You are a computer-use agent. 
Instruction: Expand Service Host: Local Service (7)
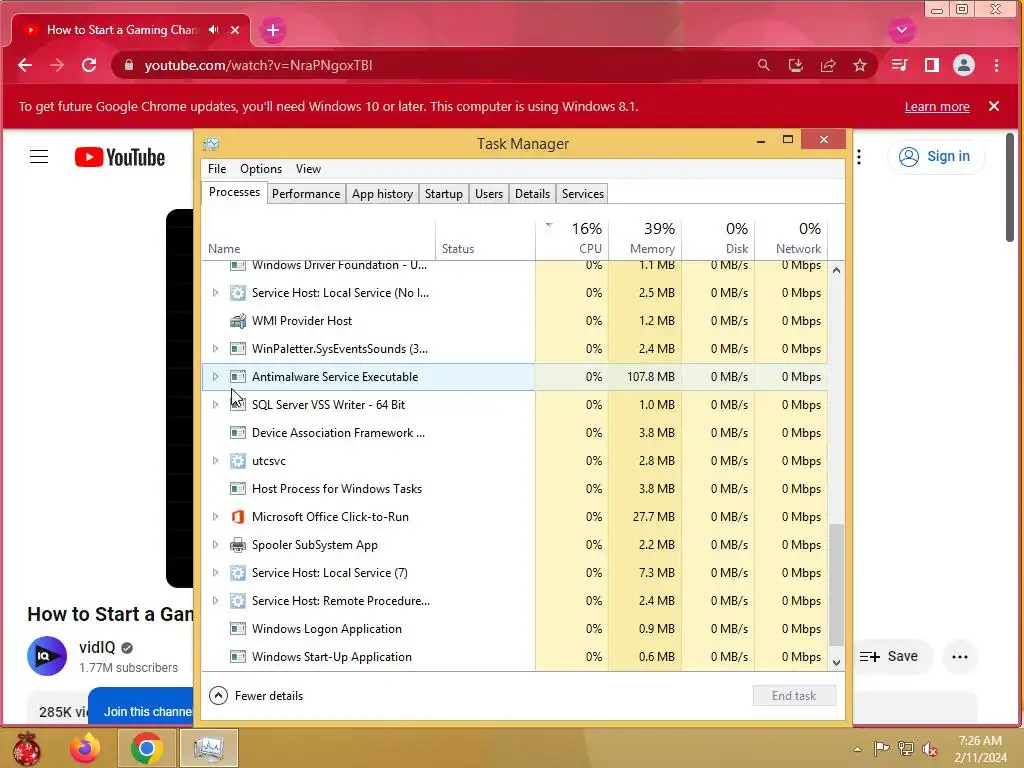[x=216, y=573]
